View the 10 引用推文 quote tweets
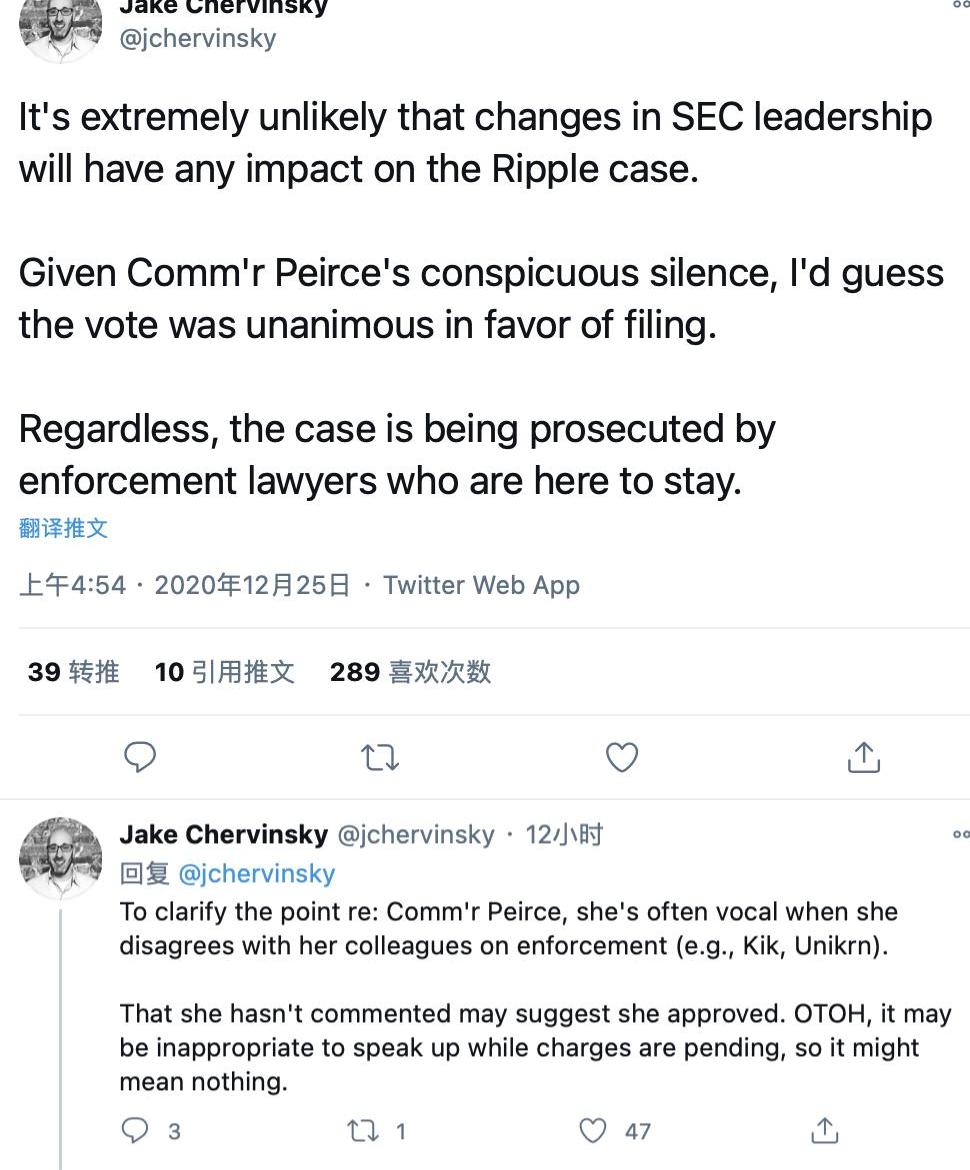Screen dimensions: 970x1170 click(x=224, y=672)
